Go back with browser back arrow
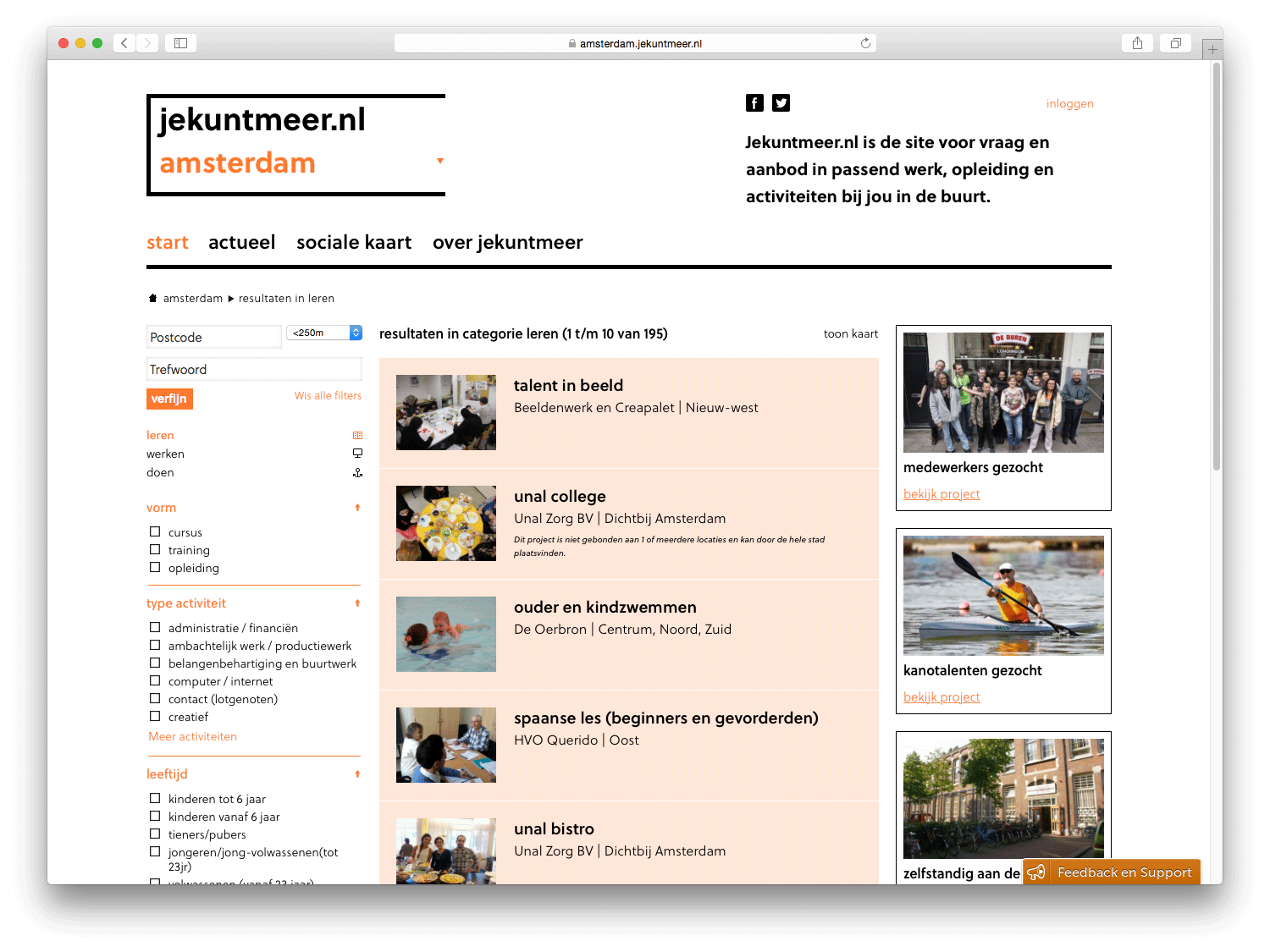The image size is (1270, 952). (124, 43)
